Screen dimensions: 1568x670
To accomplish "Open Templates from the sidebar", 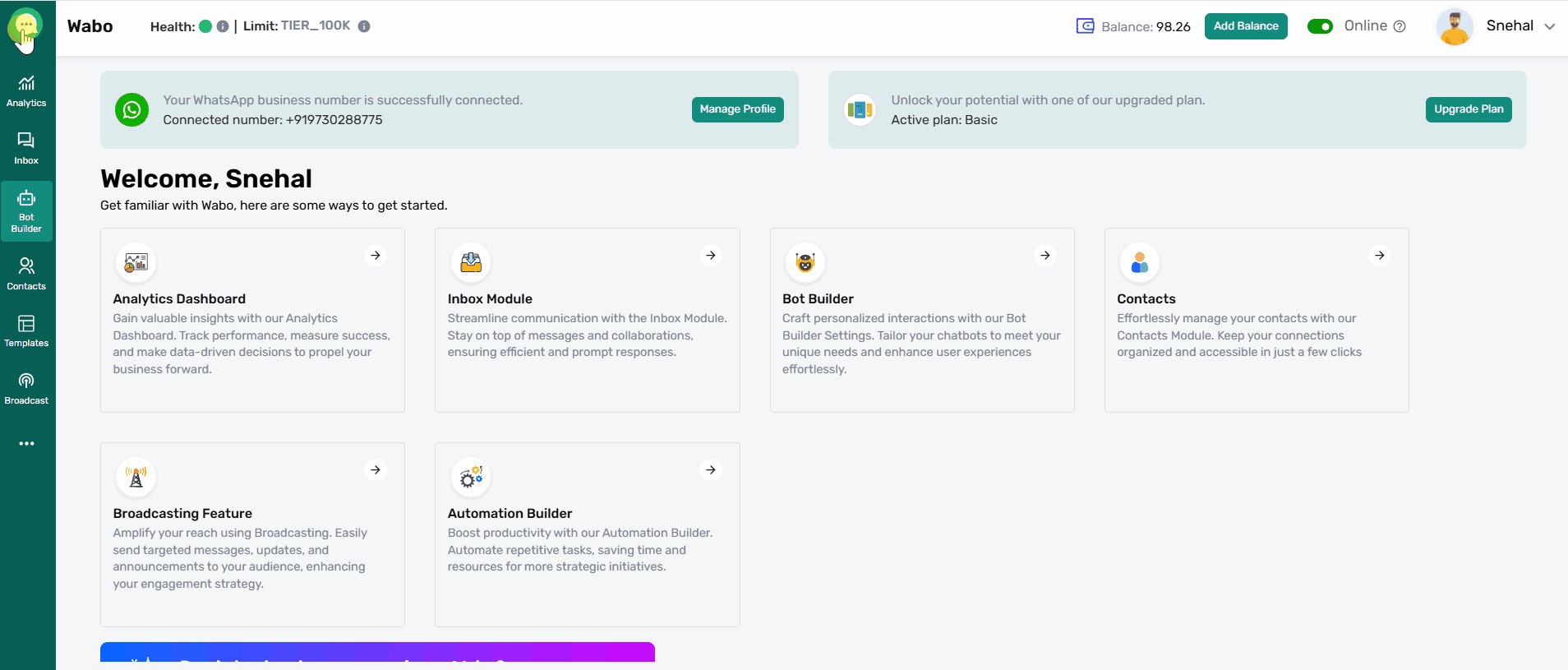I will (x=26, y=331).
